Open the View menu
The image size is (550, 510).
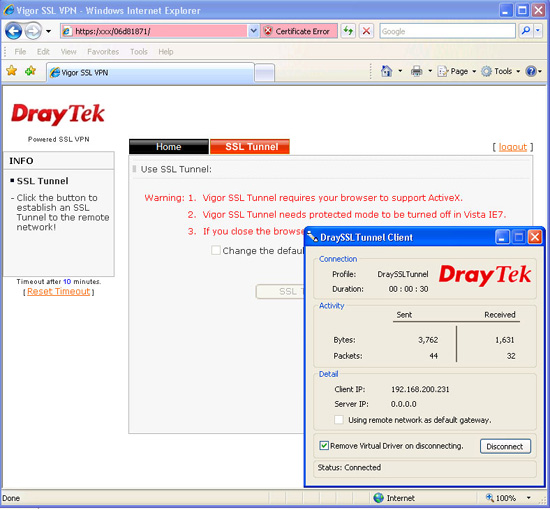pos(68,52)
